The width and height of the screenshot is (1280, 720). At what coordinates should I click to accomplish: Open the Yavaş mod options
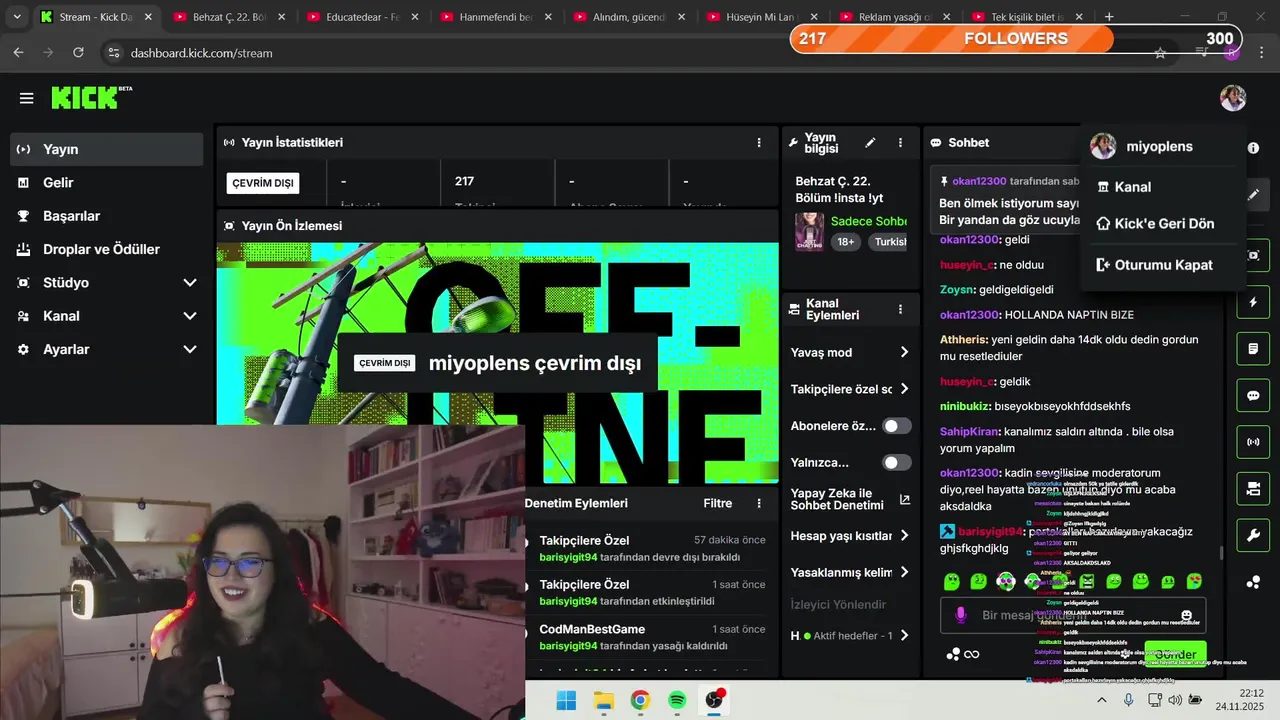[850, 352]
